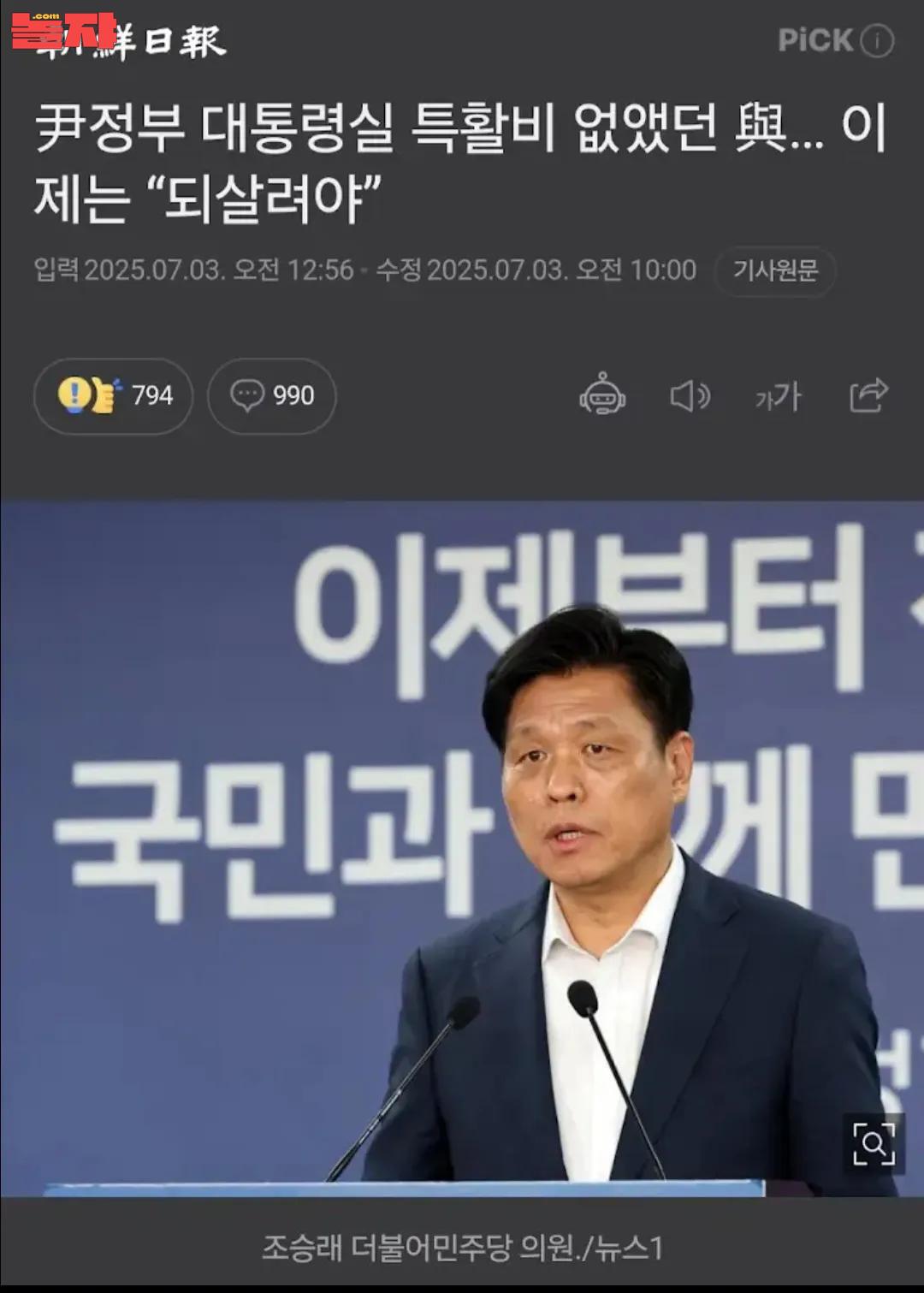
Task: Tap the PiCK info circle icon
Action: [x=877, y=40]
